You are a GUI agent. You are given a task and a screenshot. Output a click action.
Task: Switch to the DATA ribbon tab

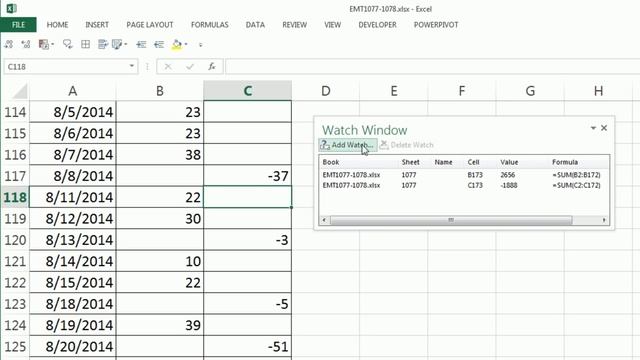click(x=256, y=24)
